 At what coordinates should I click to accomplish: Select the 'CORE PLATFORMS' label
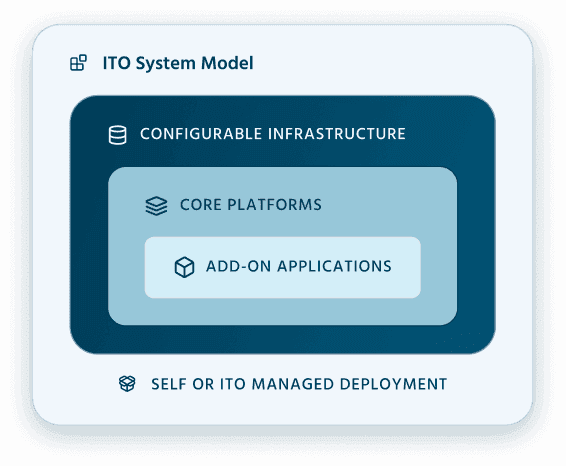(x=251, y=205)
